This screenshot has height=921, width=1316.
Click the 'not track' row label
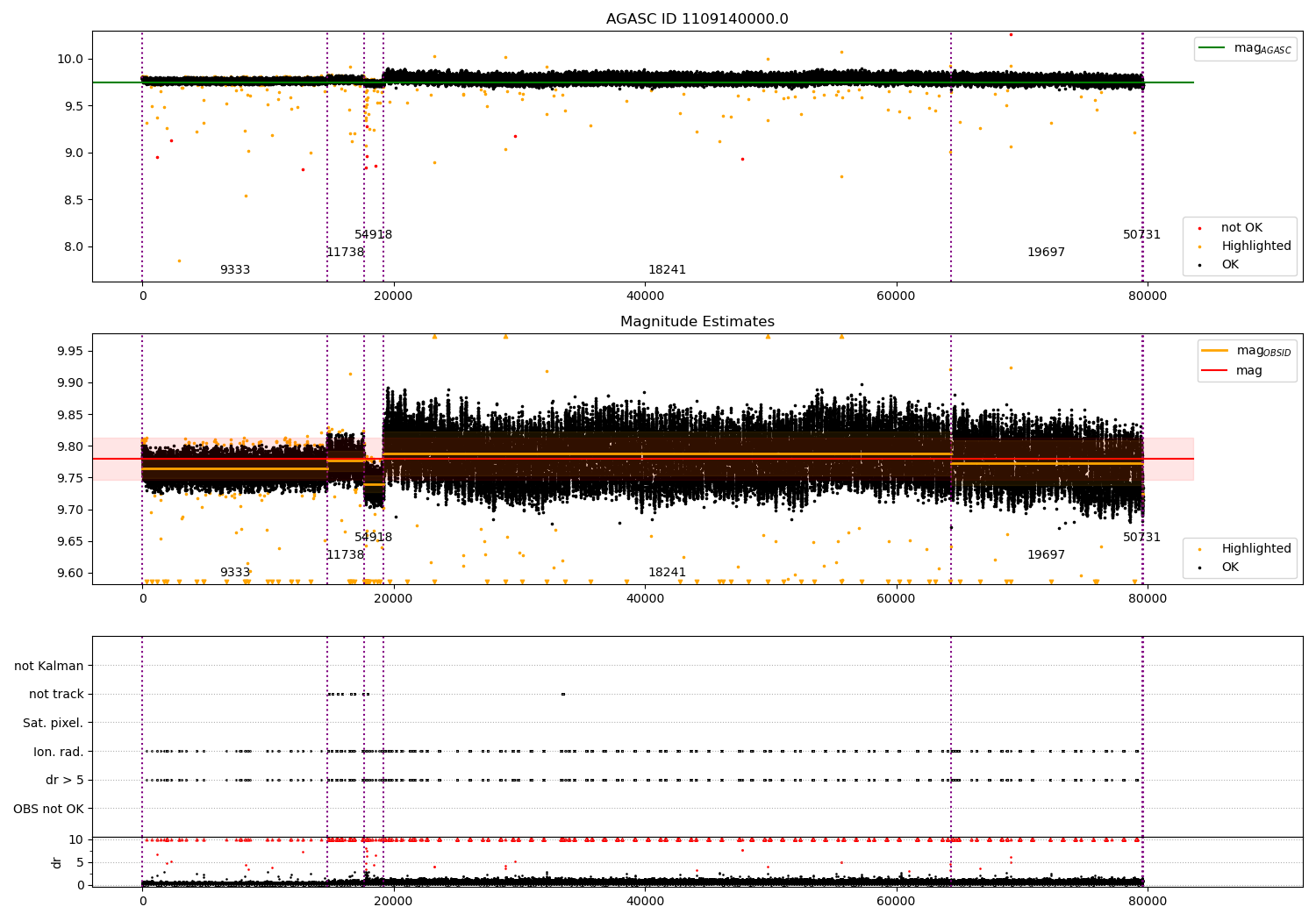56,695
